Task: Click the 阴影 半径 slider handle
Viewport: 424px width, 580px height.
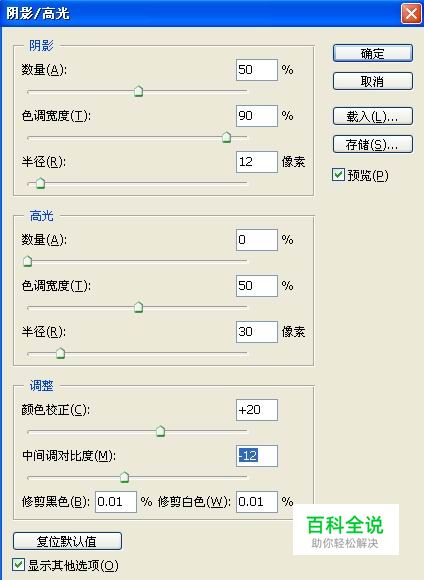Action: click(40, 183)
